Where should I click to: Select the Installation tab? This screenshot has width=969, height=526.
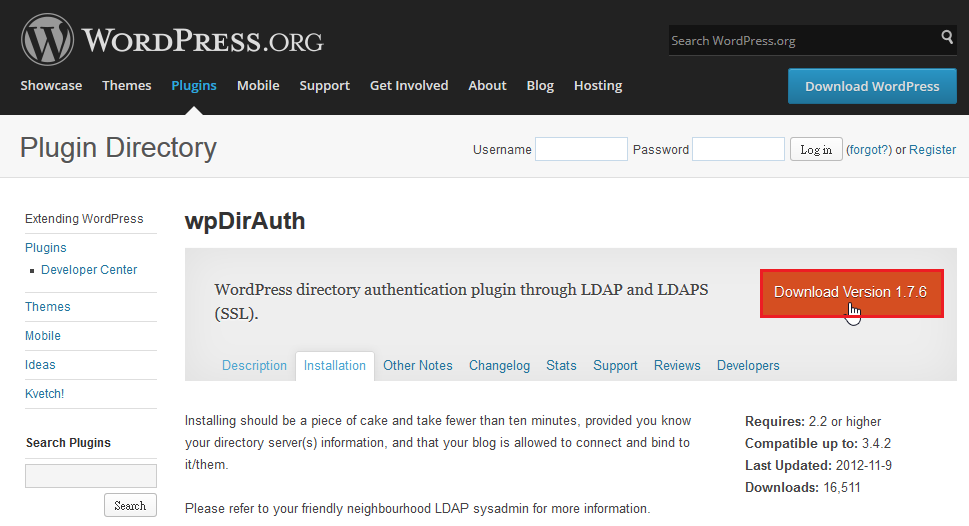(x=335, y=365)
